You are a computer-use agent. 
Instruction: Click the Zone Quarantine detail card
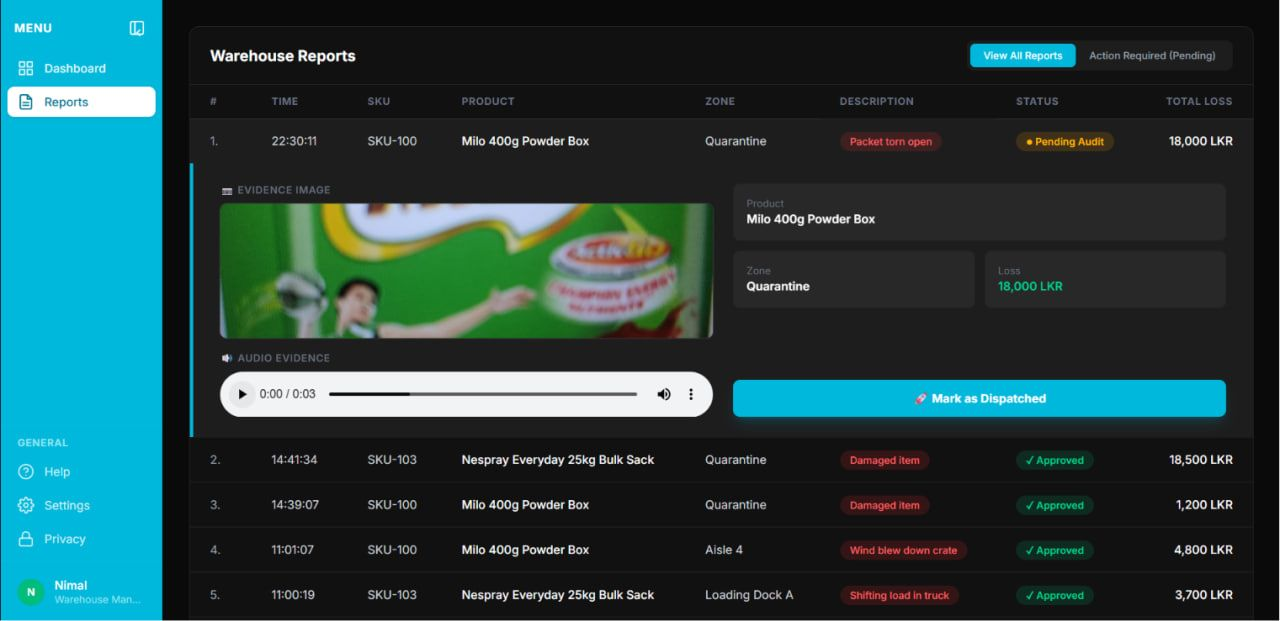tap(854, 279)
